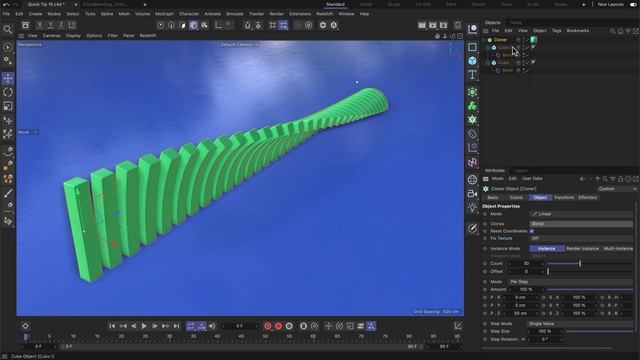
Task: Click the Text spline tool icon
Action: click(472, 75)
